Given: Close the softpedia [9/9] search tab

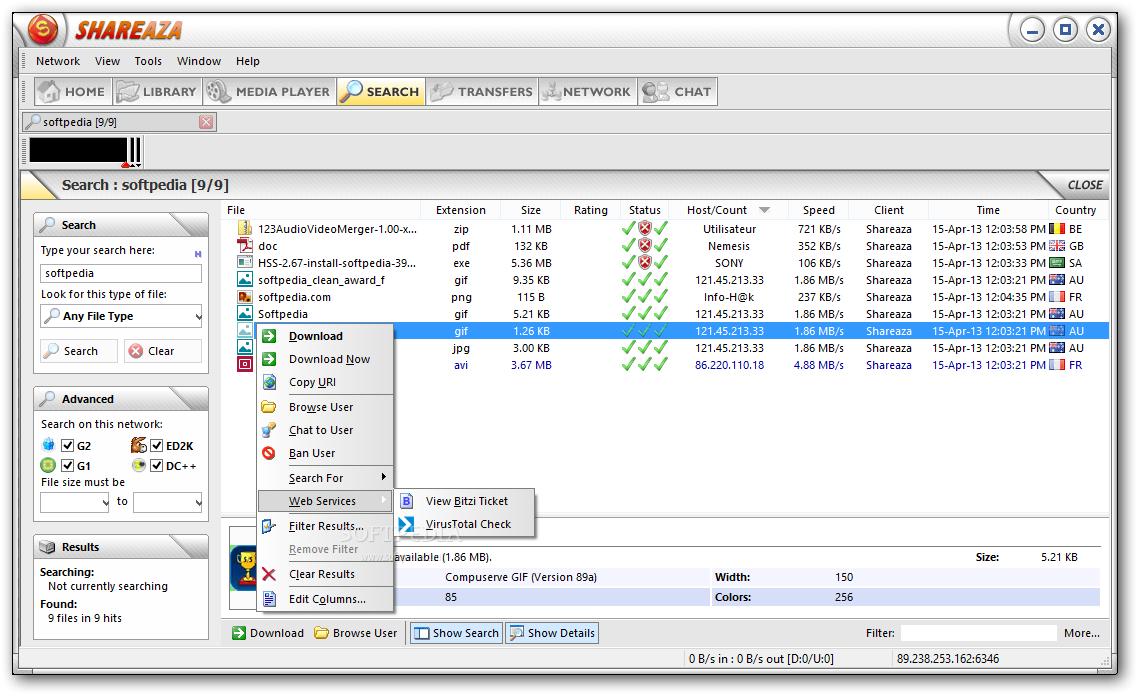Looking at the screenshot, I should pyautogui.click(x=206, y=122).
